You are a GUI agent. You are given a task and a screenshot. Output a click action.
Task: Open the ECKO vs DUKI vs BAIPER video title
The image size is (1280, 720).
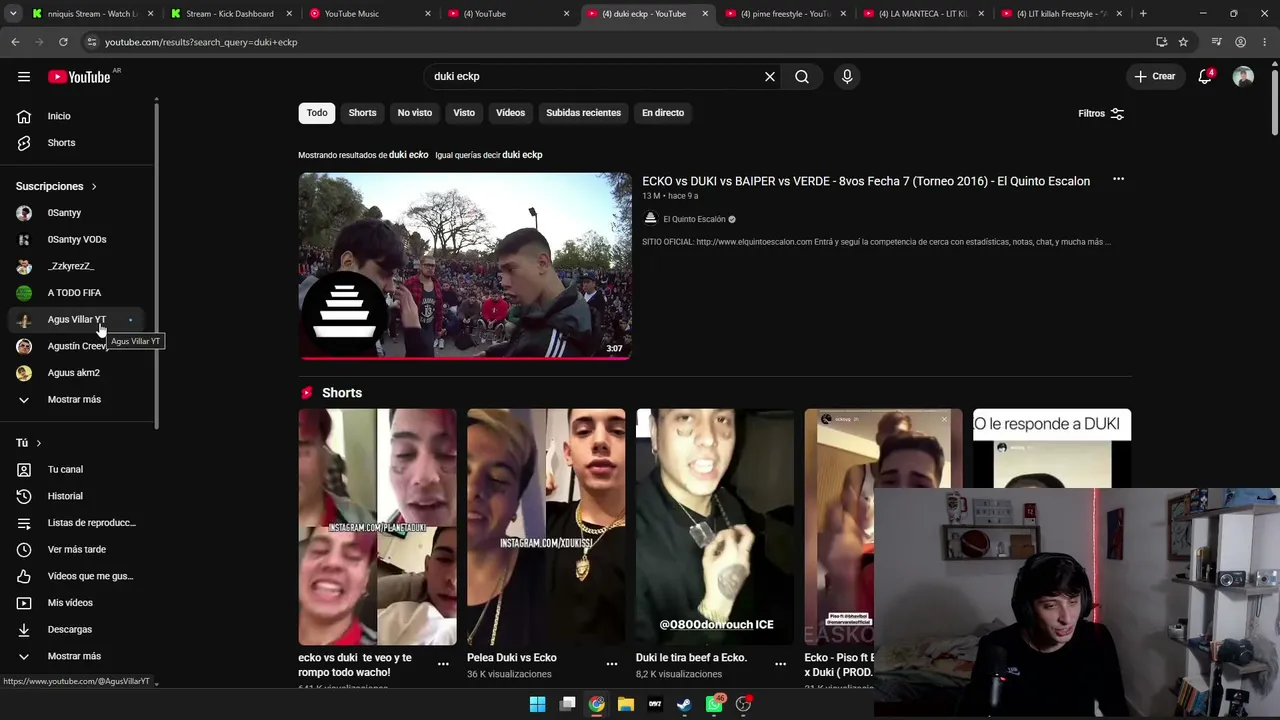[x=866, y=181]
